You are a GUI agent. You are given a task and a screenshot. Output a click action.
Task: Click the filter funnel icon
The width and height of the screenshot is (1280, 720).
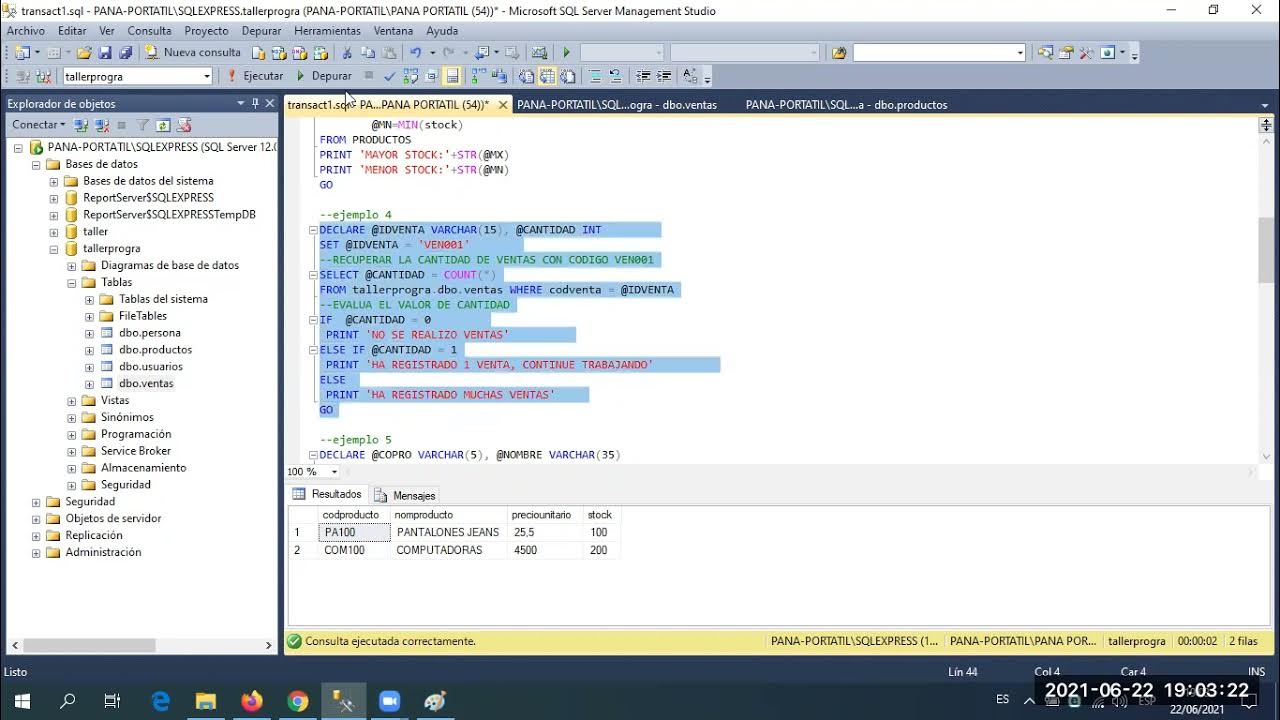[x=142, y=125]
